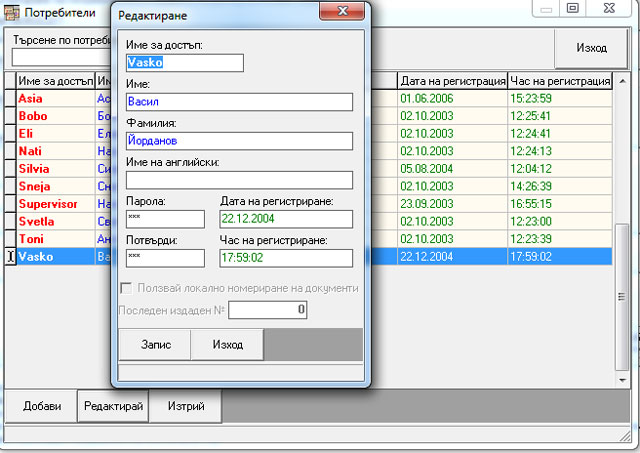Click the time cell 12:23:00
This screenshot has width=640, height=453.
click(560, 221)
